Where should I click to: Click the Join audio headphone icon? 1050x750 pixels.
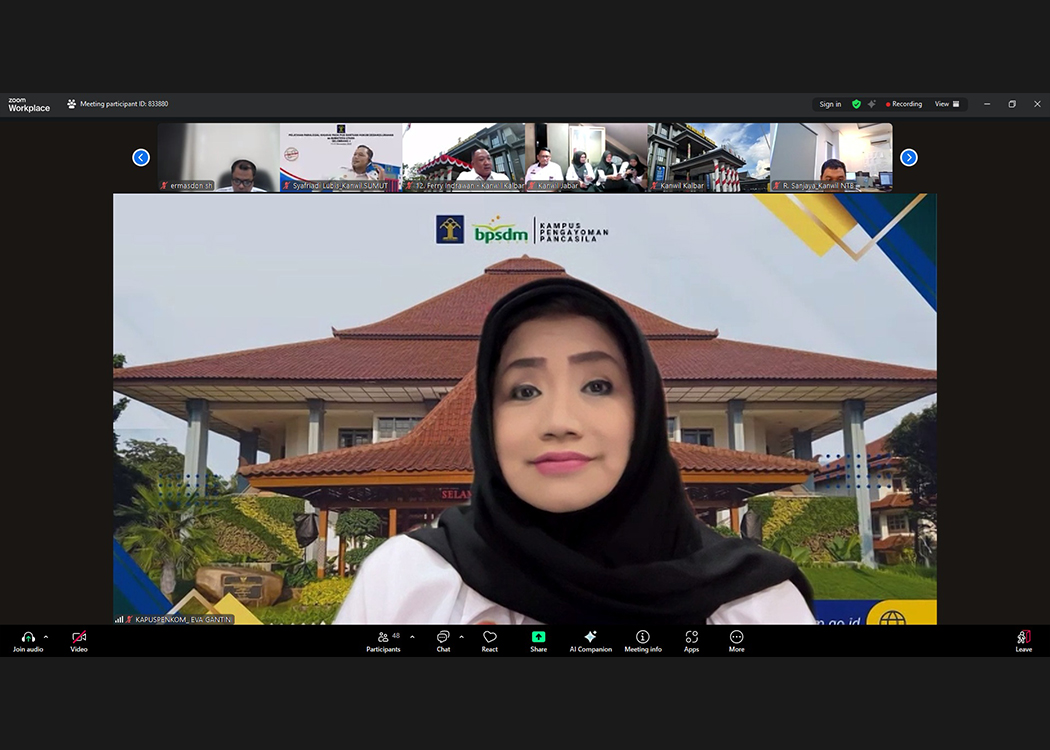coord(27,638)
